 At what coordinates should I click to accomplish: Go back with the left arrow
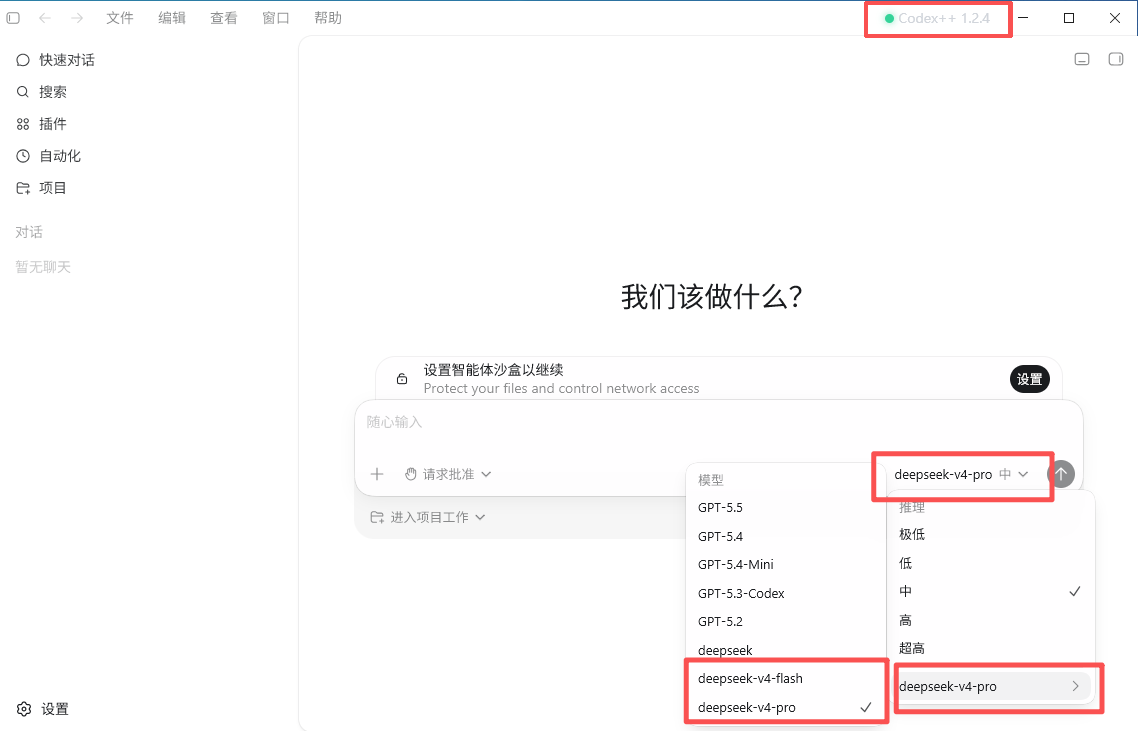45,18
